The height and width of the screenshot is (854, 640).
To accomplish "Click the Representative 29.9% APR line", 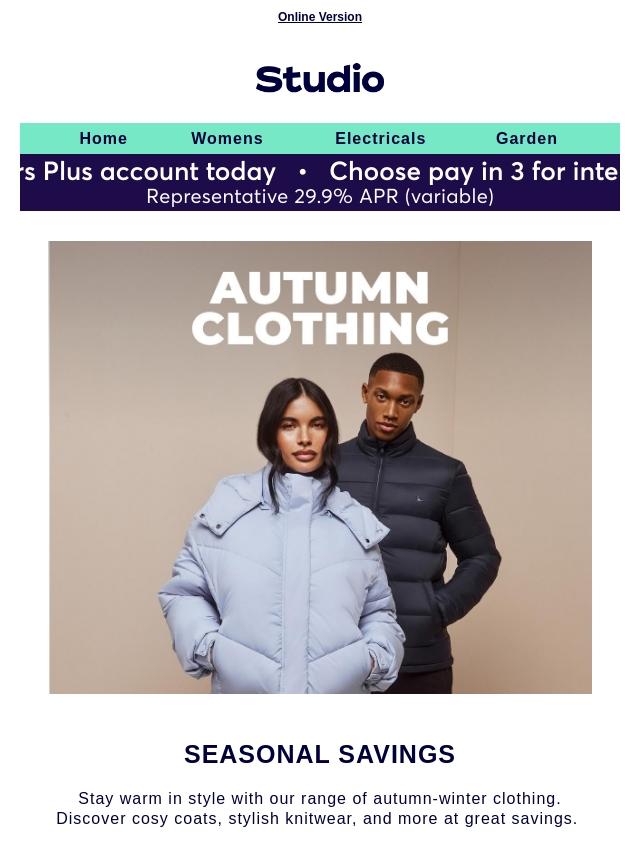I will point(320,197).
